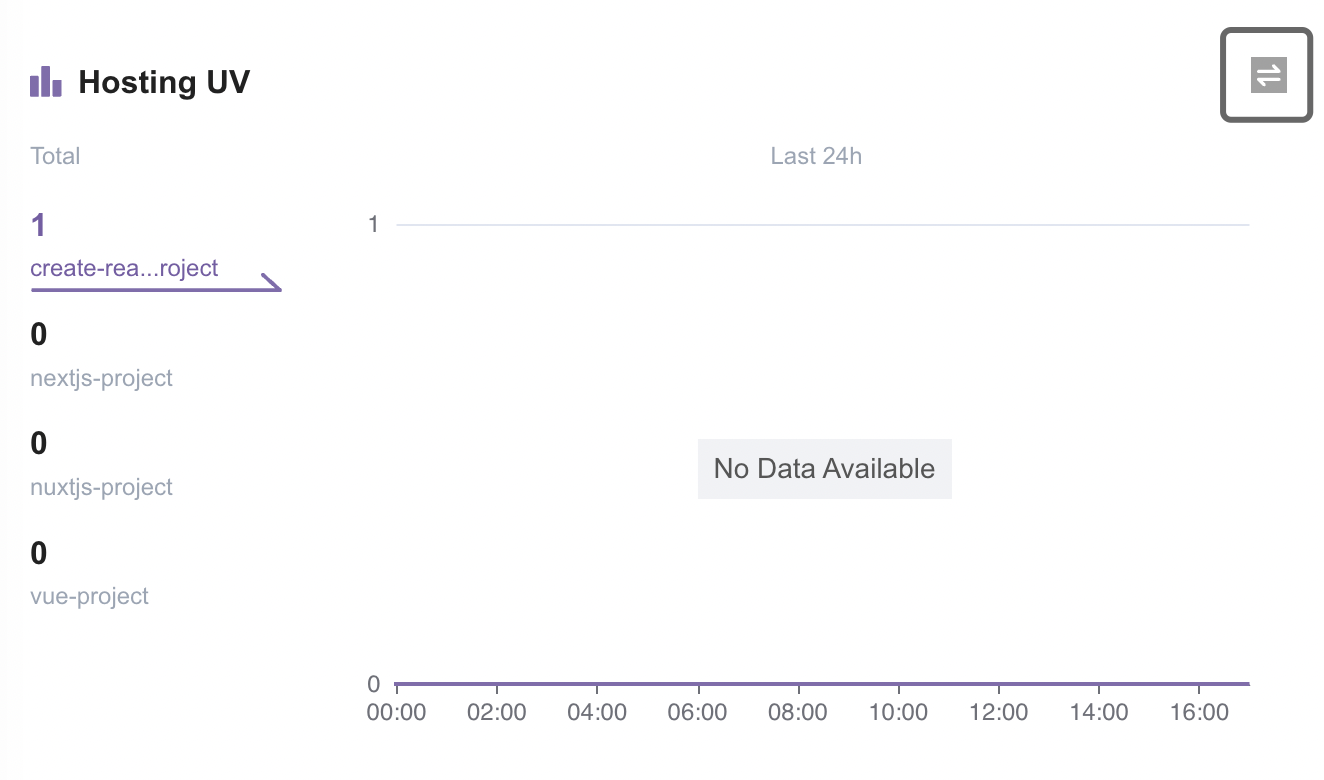Viewport: 1324px width, 780px height.
Task: Click the Hosting UV title
Action: [164, 82]
